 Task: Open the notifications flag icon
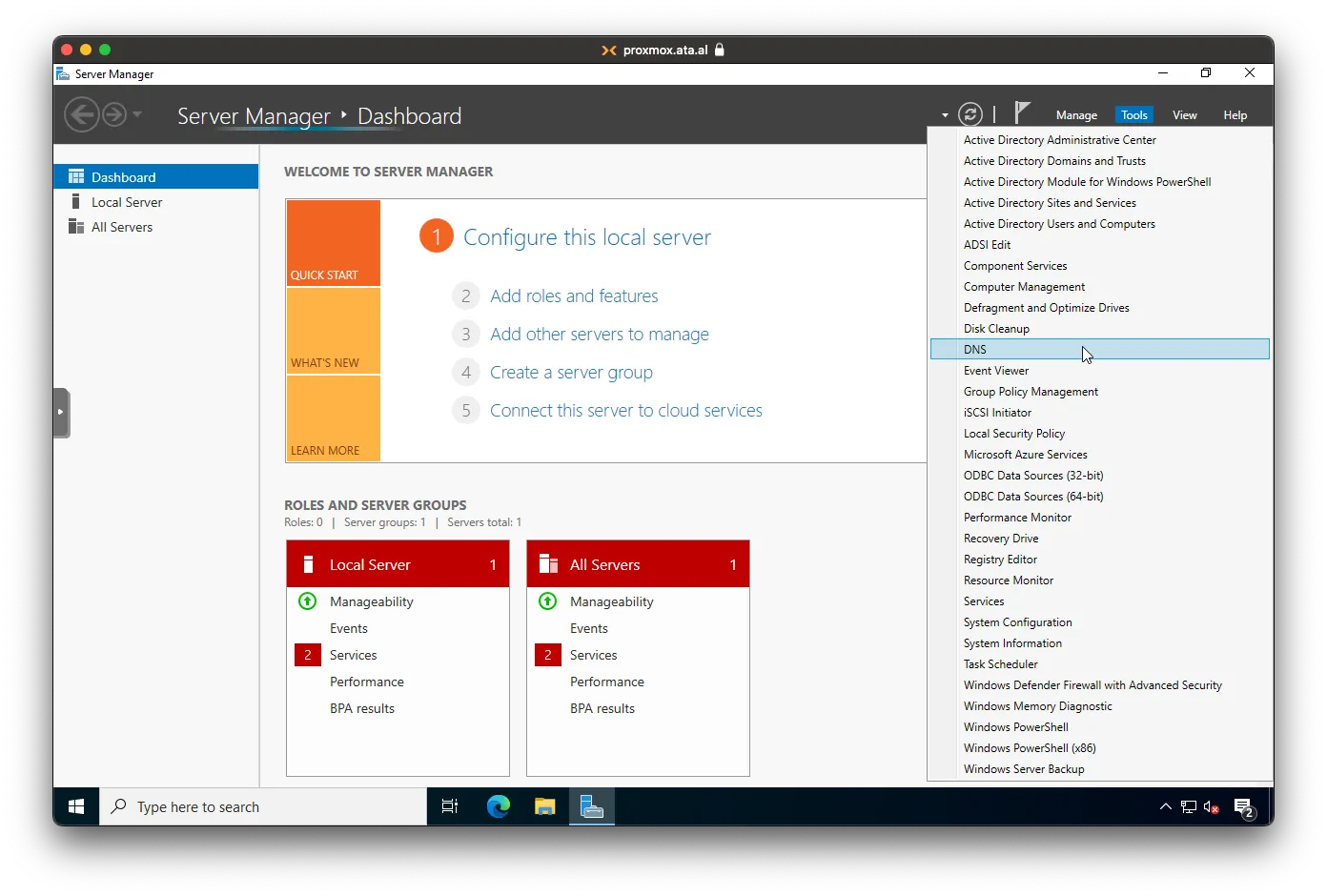(1022, 113)
